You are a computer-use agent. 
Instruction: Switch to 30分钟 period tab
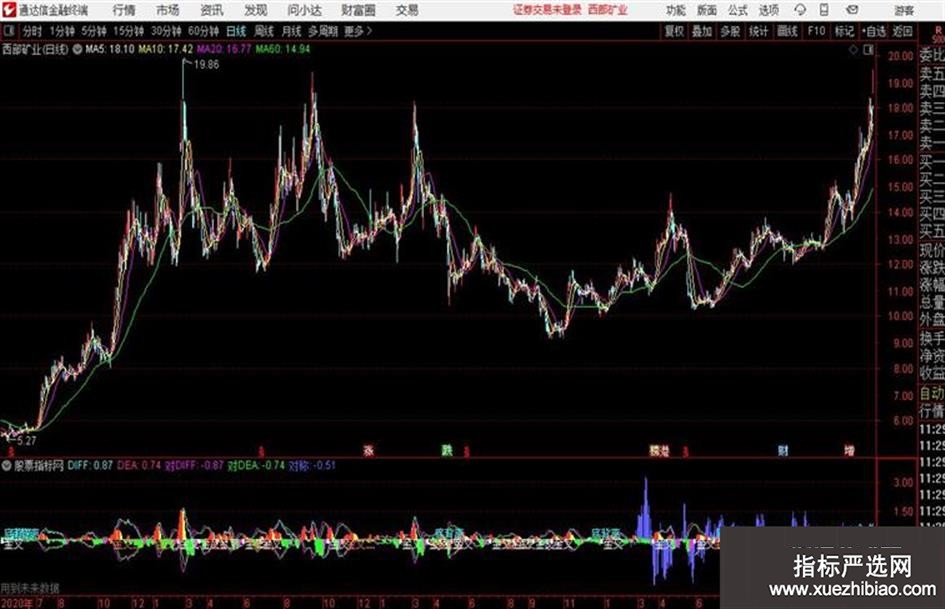point(166,31)
